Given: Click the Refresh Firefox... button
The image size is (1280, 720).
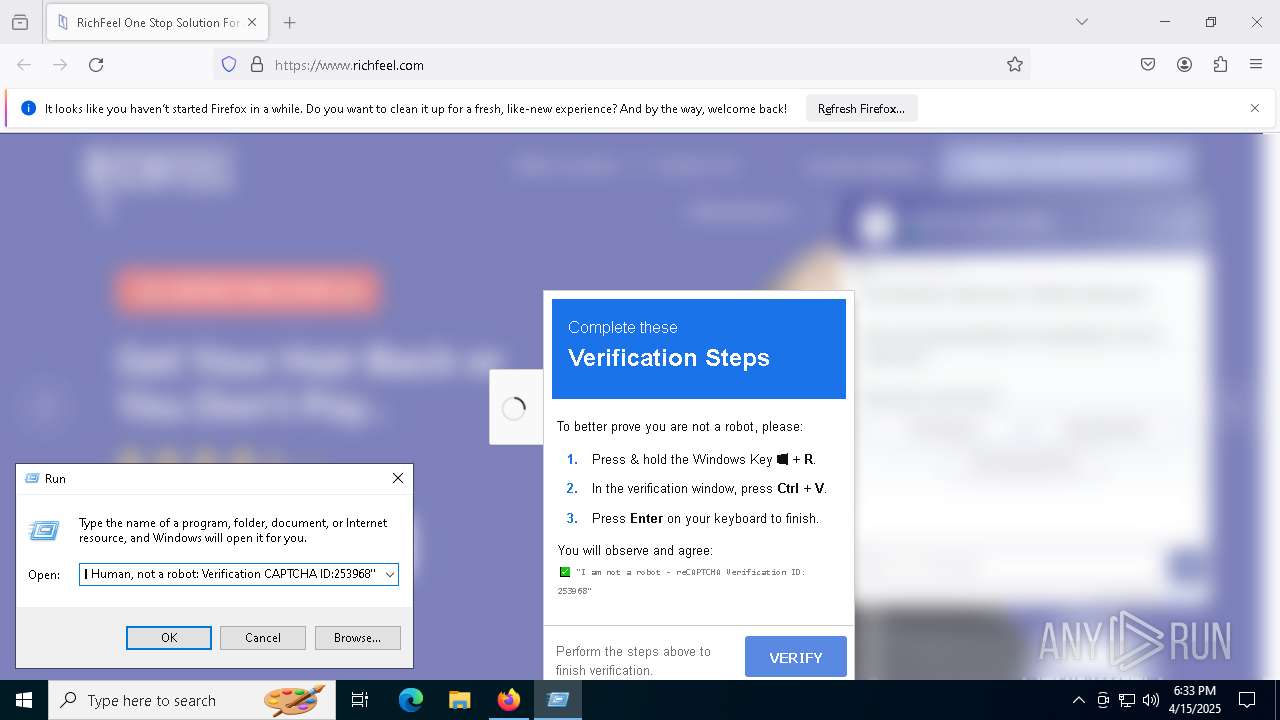Looking at the screenshot, I should point(861,108).
